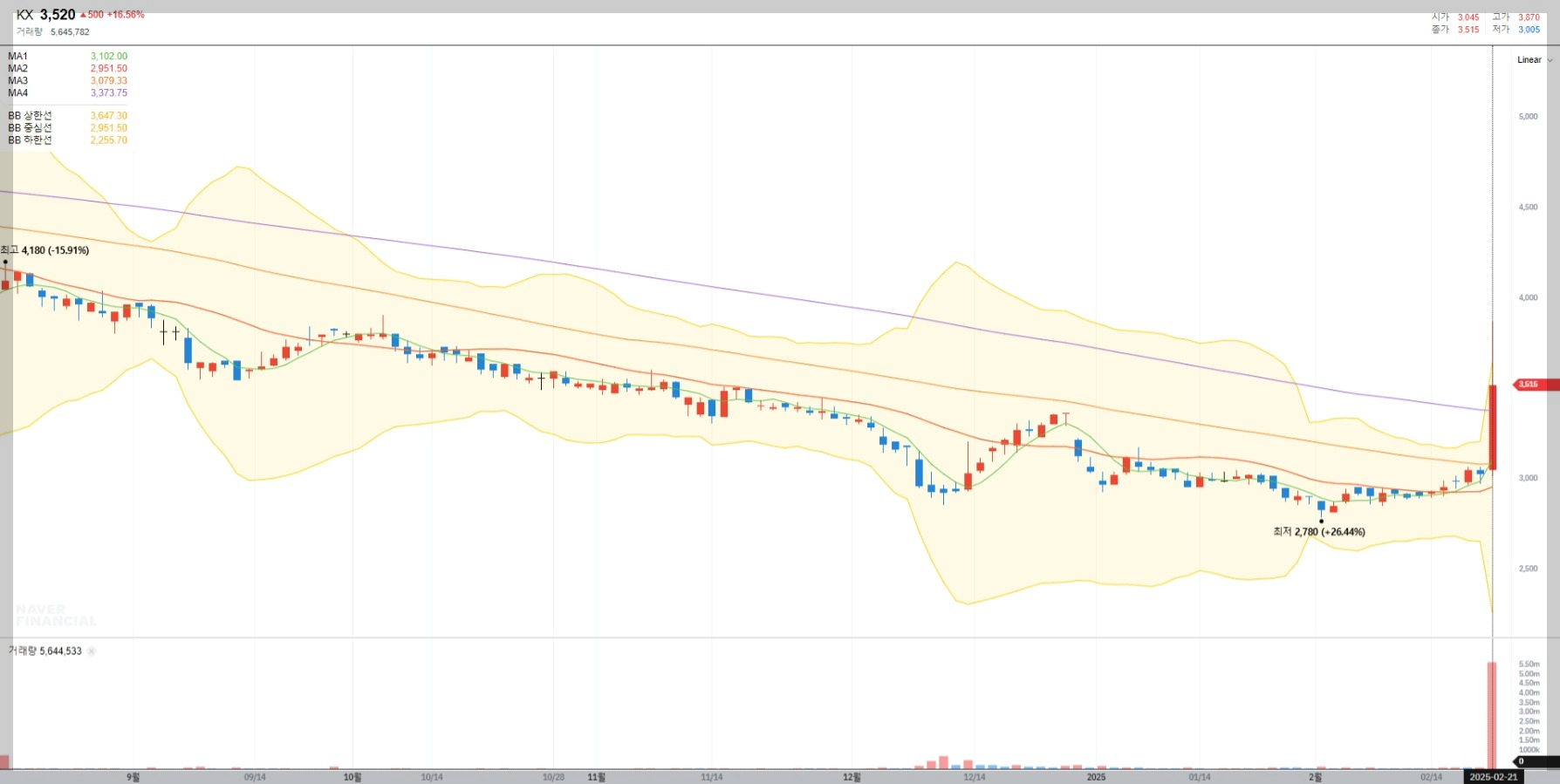Click the 4,000 price axis label
The width and height of the screenshot is (1560, 784).
pyautogui.click(x=1529, y=298)
